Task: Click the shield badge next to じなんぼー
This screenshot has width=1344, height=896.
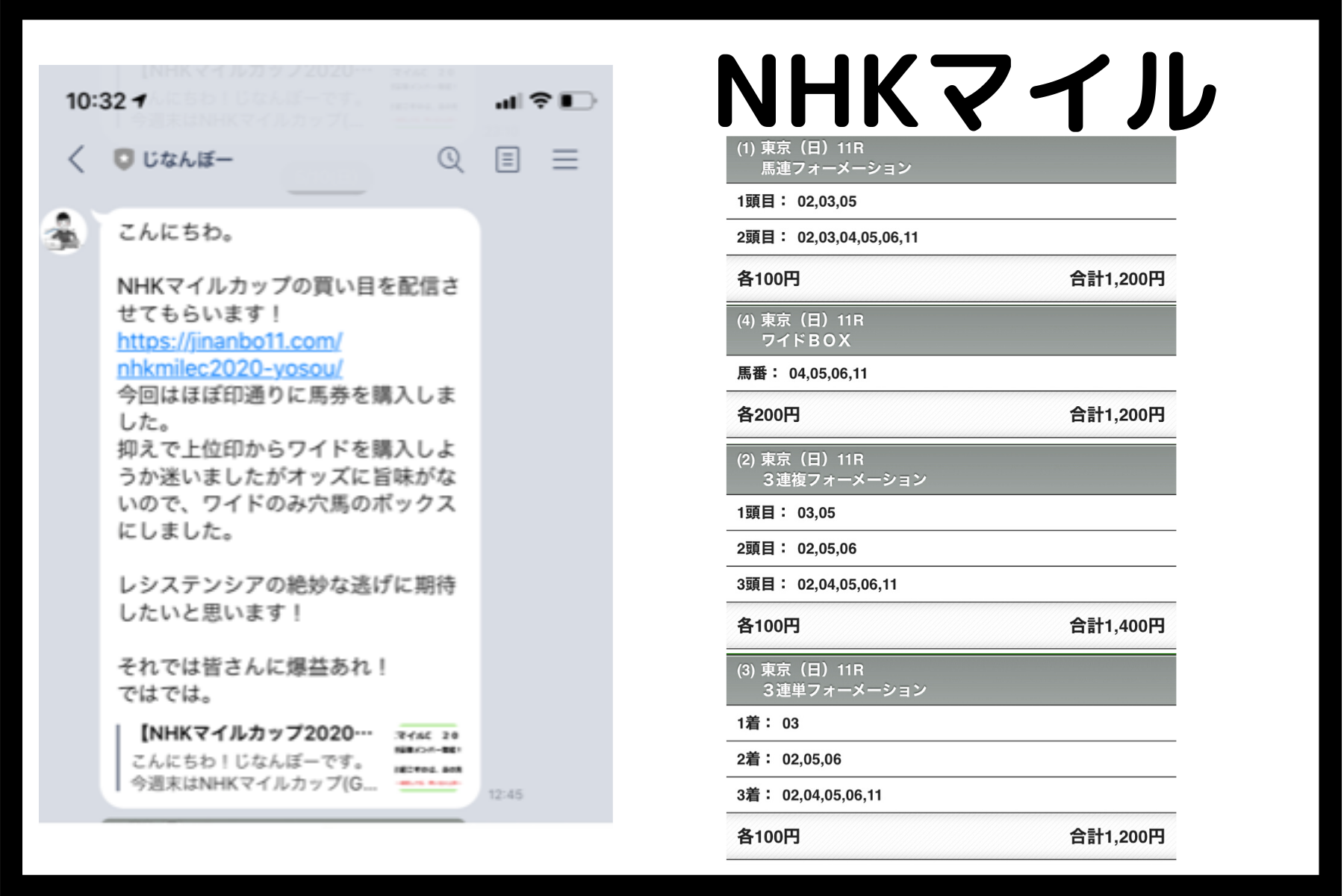Action: (123, 159)
